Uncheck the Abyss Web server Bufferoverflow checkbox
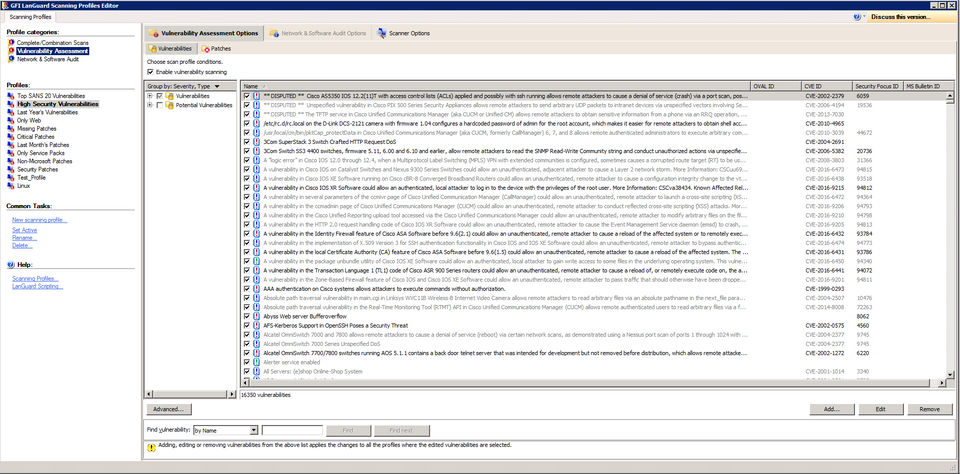Image resolution: width=960 pixels, height=474 pixels. tap(247, 316)
